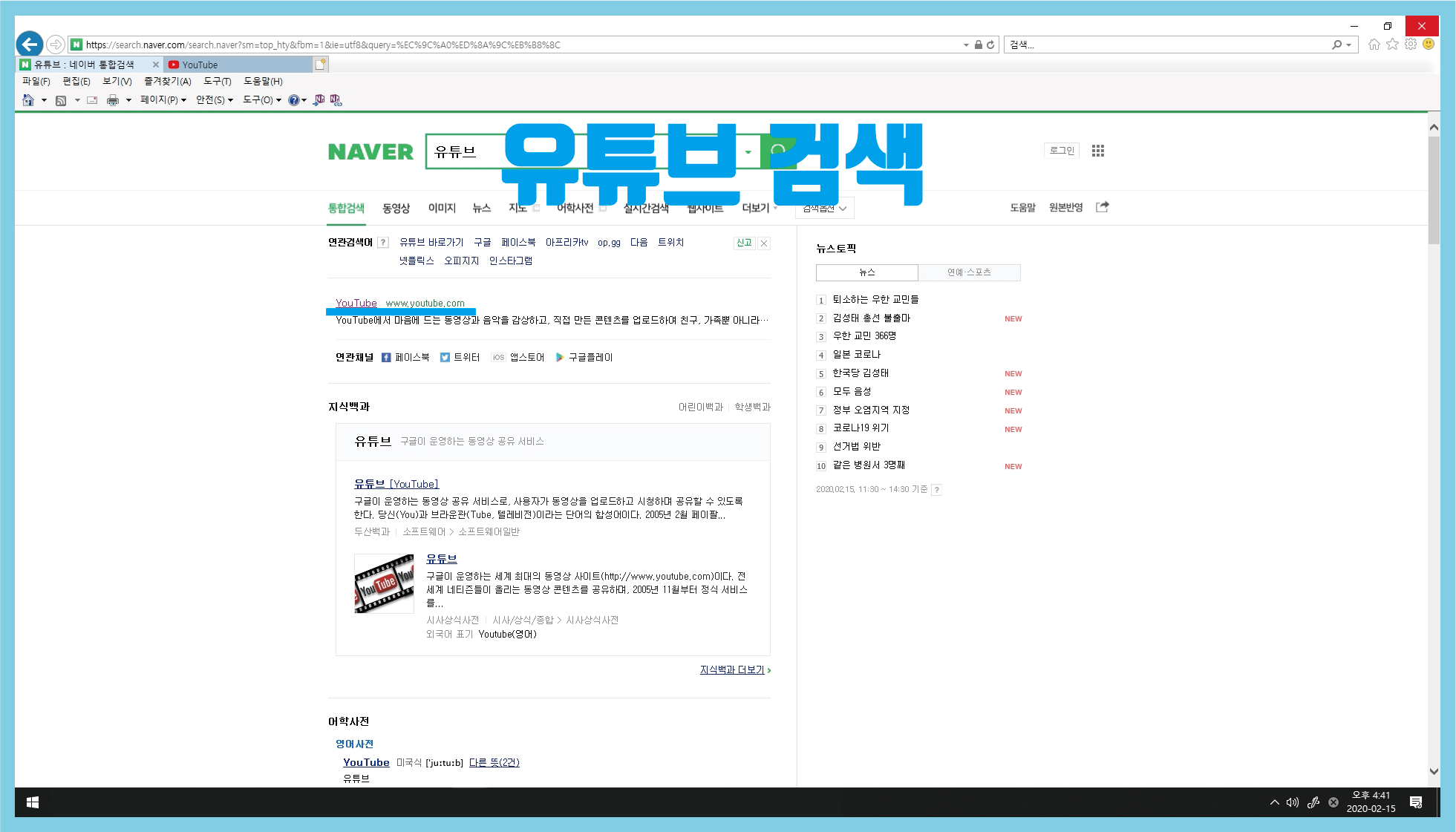The width and height of the screenshot is (1456, 832).
Task: Click the home icon in command bar
Action: tap(28, 100)
